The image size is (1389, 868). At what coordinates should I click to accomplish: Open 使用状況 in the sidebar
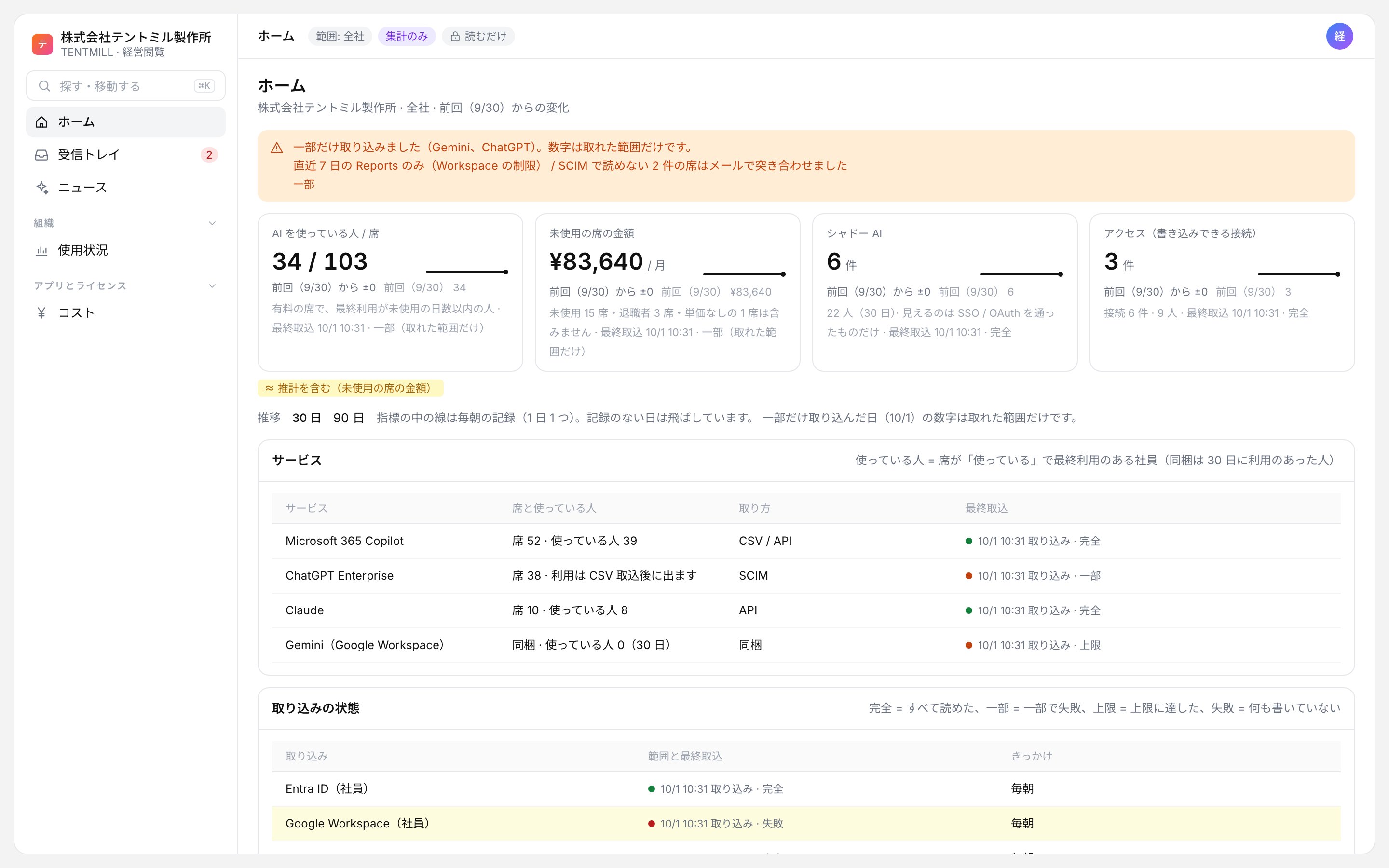[x=126, y=250]
